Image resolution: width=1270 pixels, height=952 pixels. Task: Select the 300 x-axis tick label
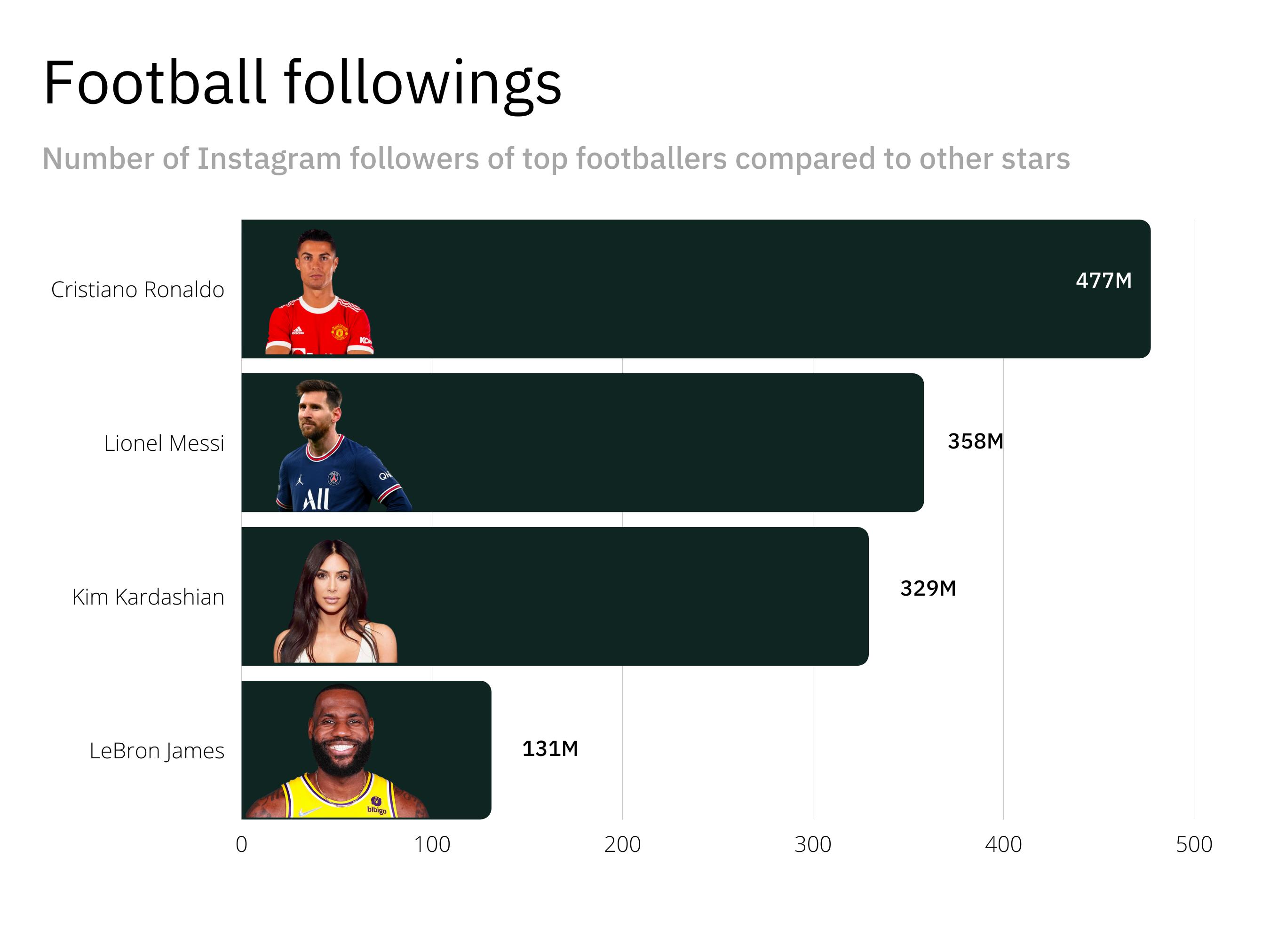(813, 845)
